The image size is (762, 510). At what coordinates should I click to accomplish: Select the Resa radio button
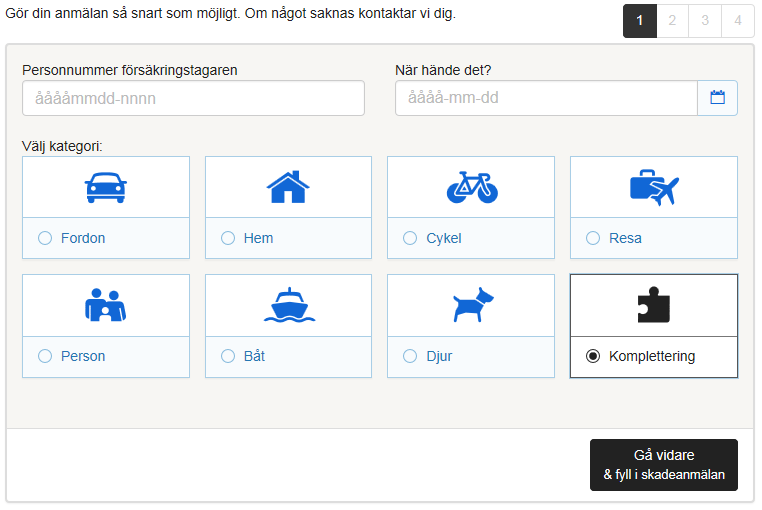[x=593, y=238]
